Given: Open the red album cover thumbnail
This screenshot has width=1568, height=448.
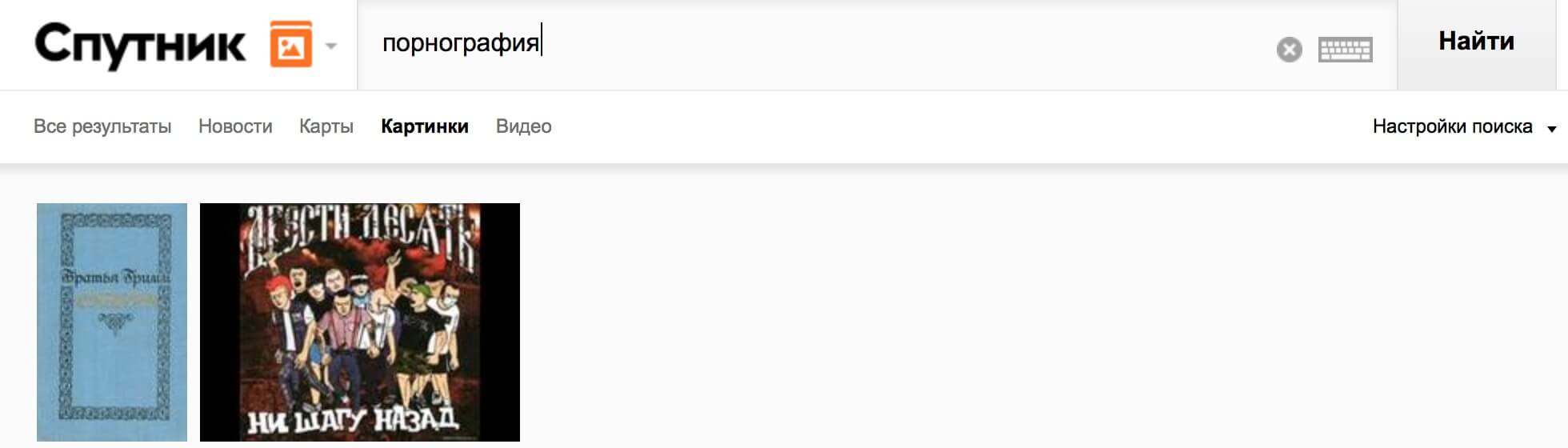Looking at the screenshot, I should 360,322.
